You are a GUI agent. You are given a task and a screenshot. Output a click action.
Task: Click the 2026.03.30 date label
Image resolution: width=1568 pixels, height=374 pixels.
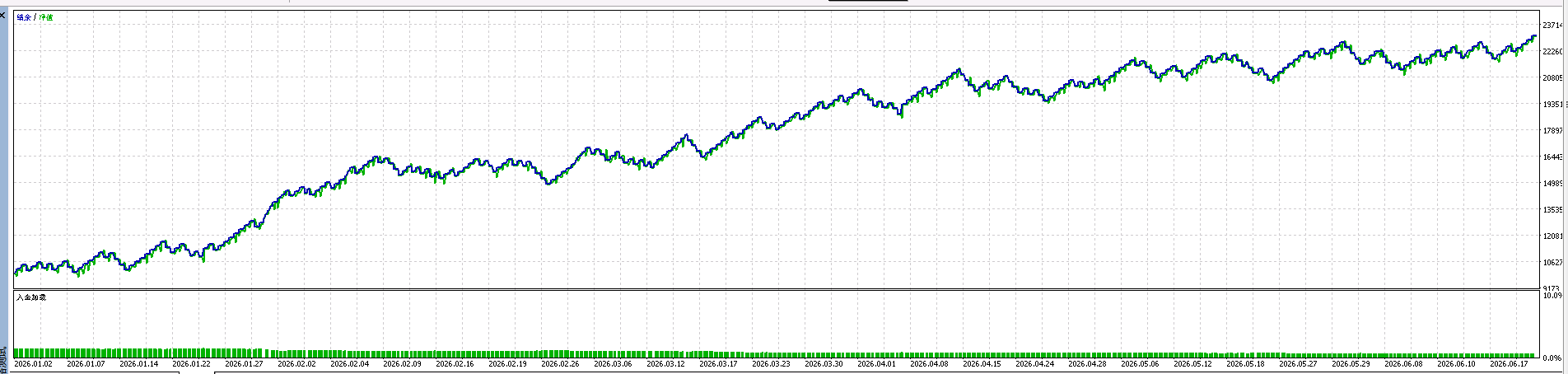tap(824, 363)
